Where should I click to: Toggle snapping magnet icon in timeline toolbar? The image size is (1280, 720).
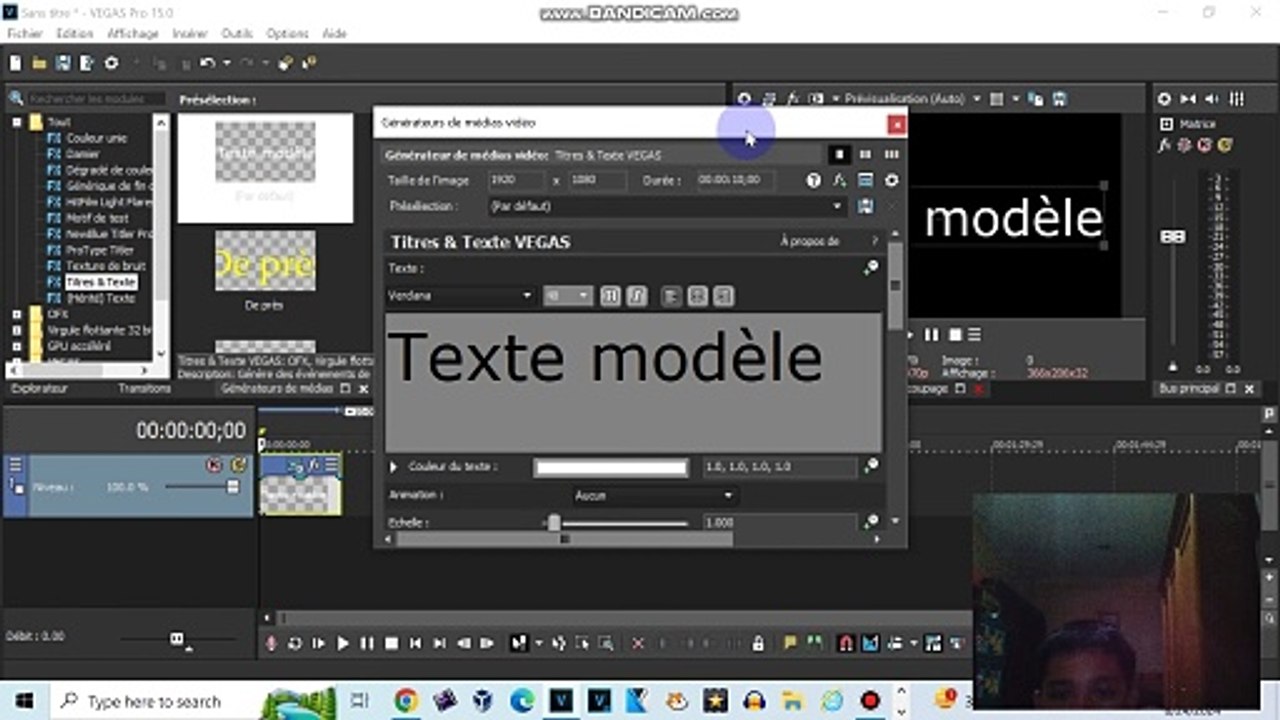(x=846, y=643)
